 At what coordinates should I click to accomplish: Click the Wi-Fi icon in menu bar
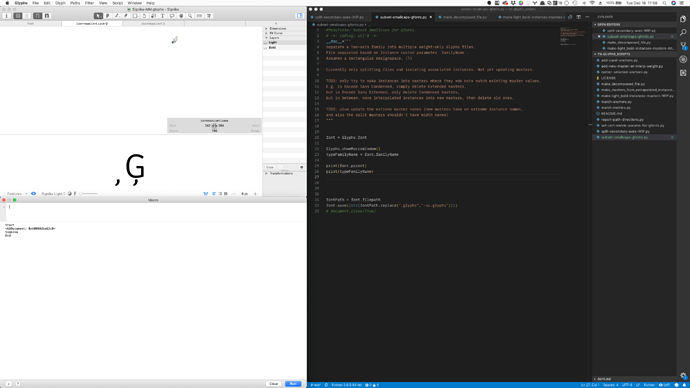(592, 3)
